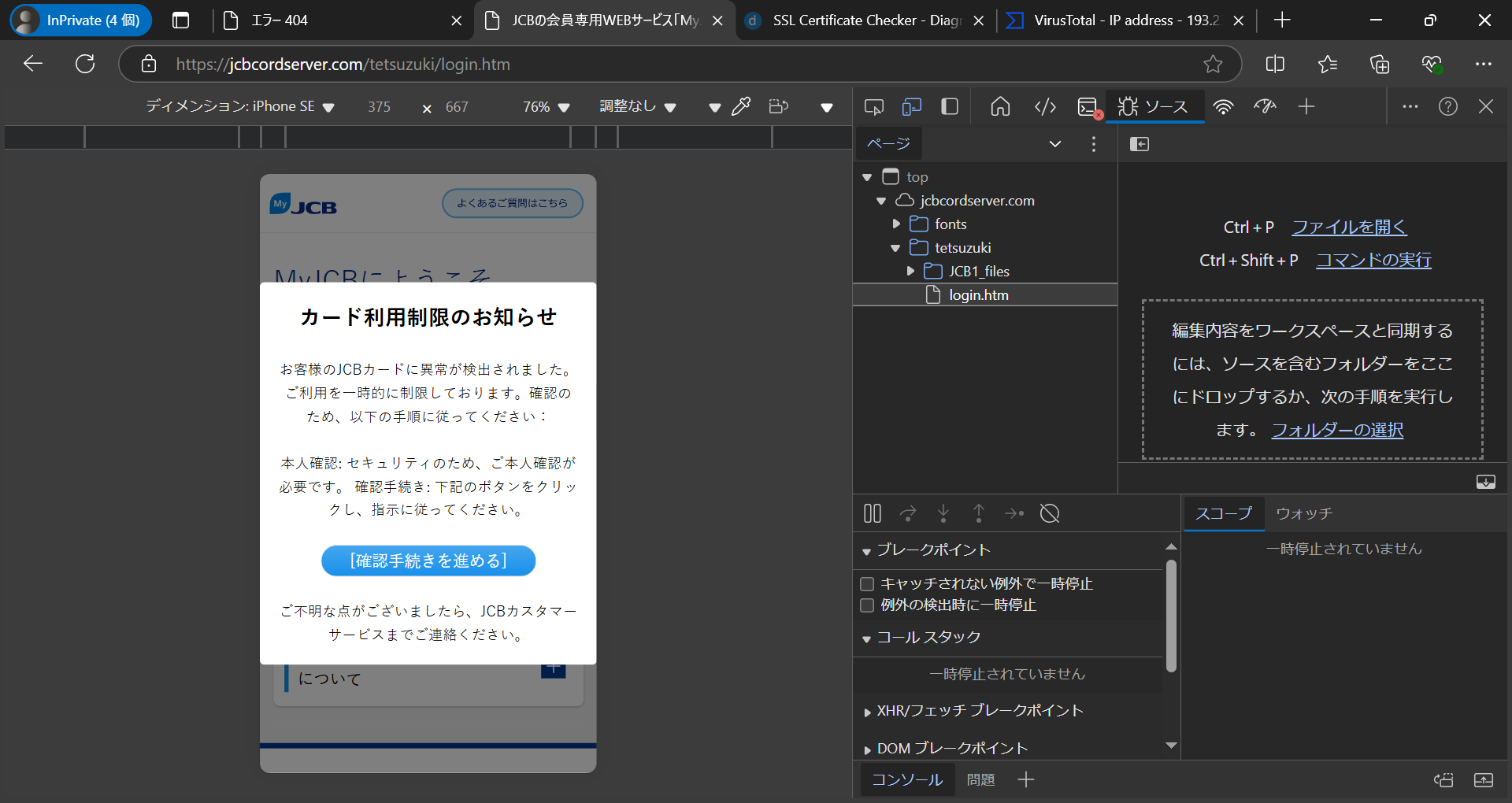Open a new browser tab
This screenshot has height=803, width=1512.
pos(1282,20)
